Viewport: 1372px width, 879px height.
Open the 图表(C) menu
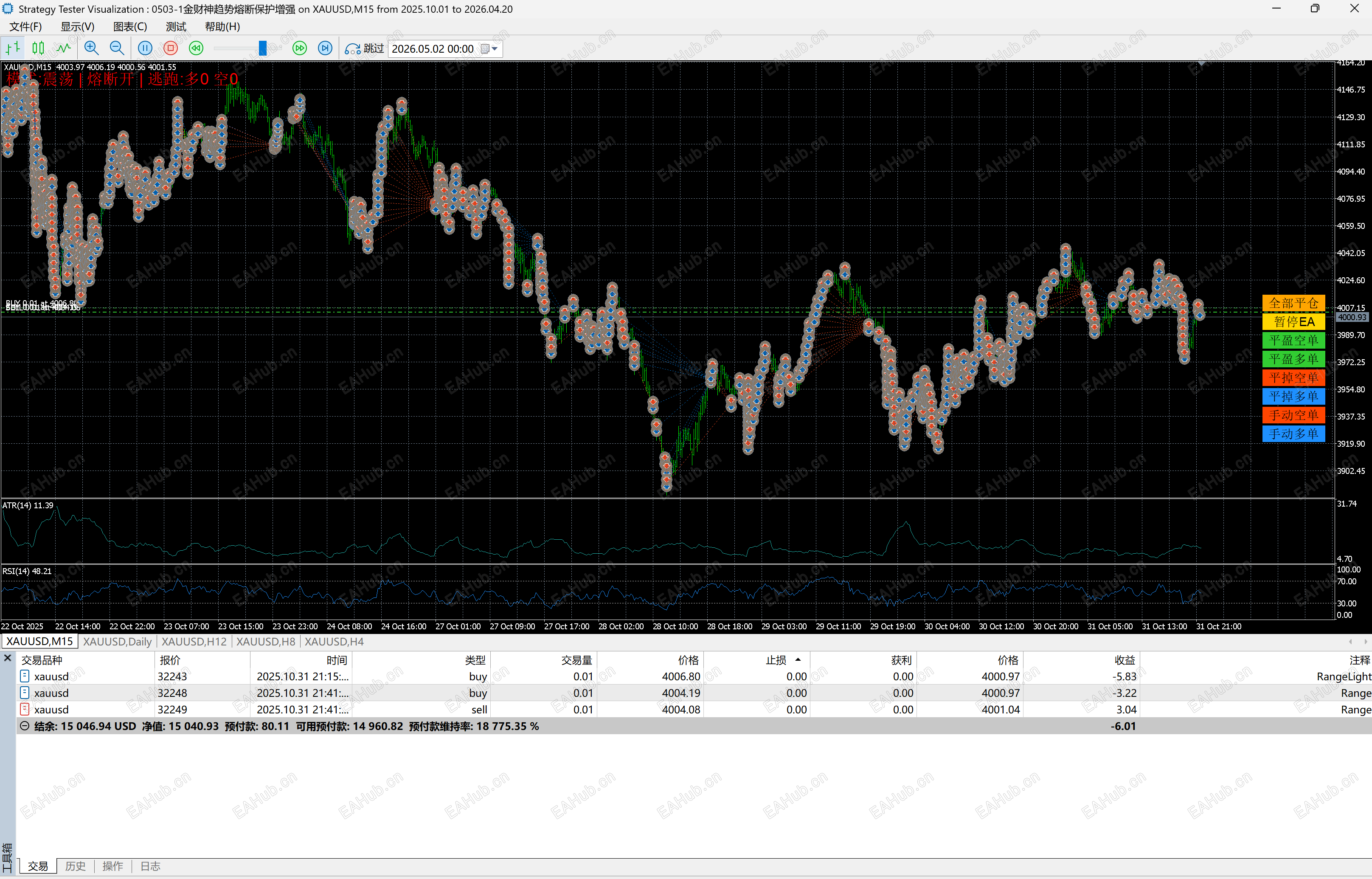click(130, 26)
